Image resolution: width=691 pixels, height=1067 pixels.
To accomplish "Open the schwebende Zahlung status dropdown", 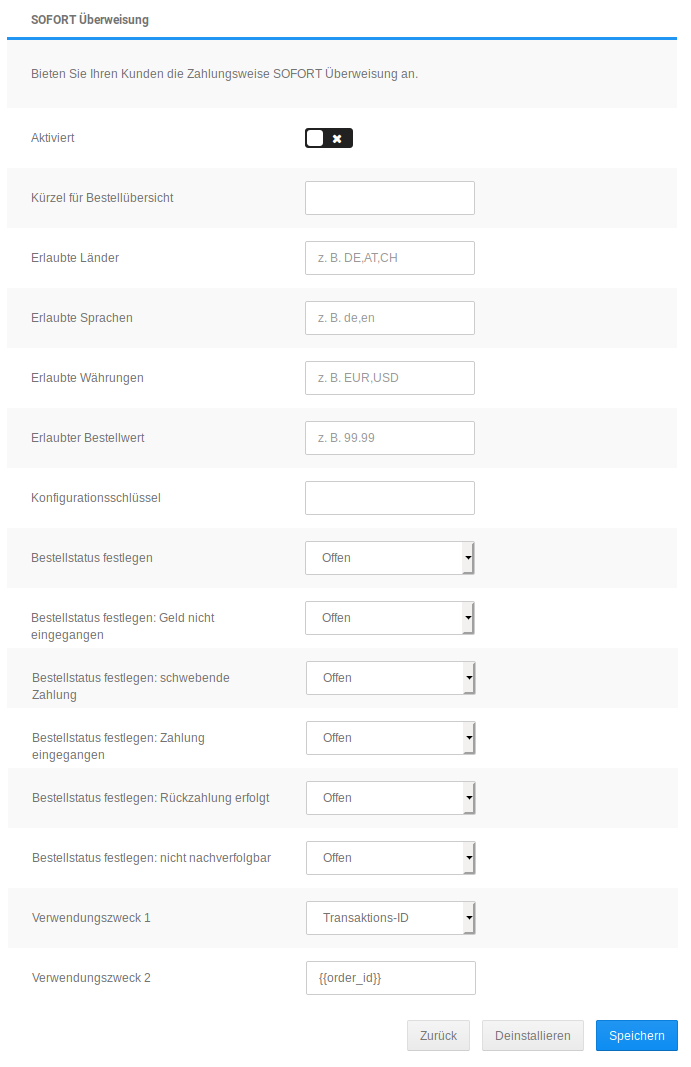I will pos(390,678).
